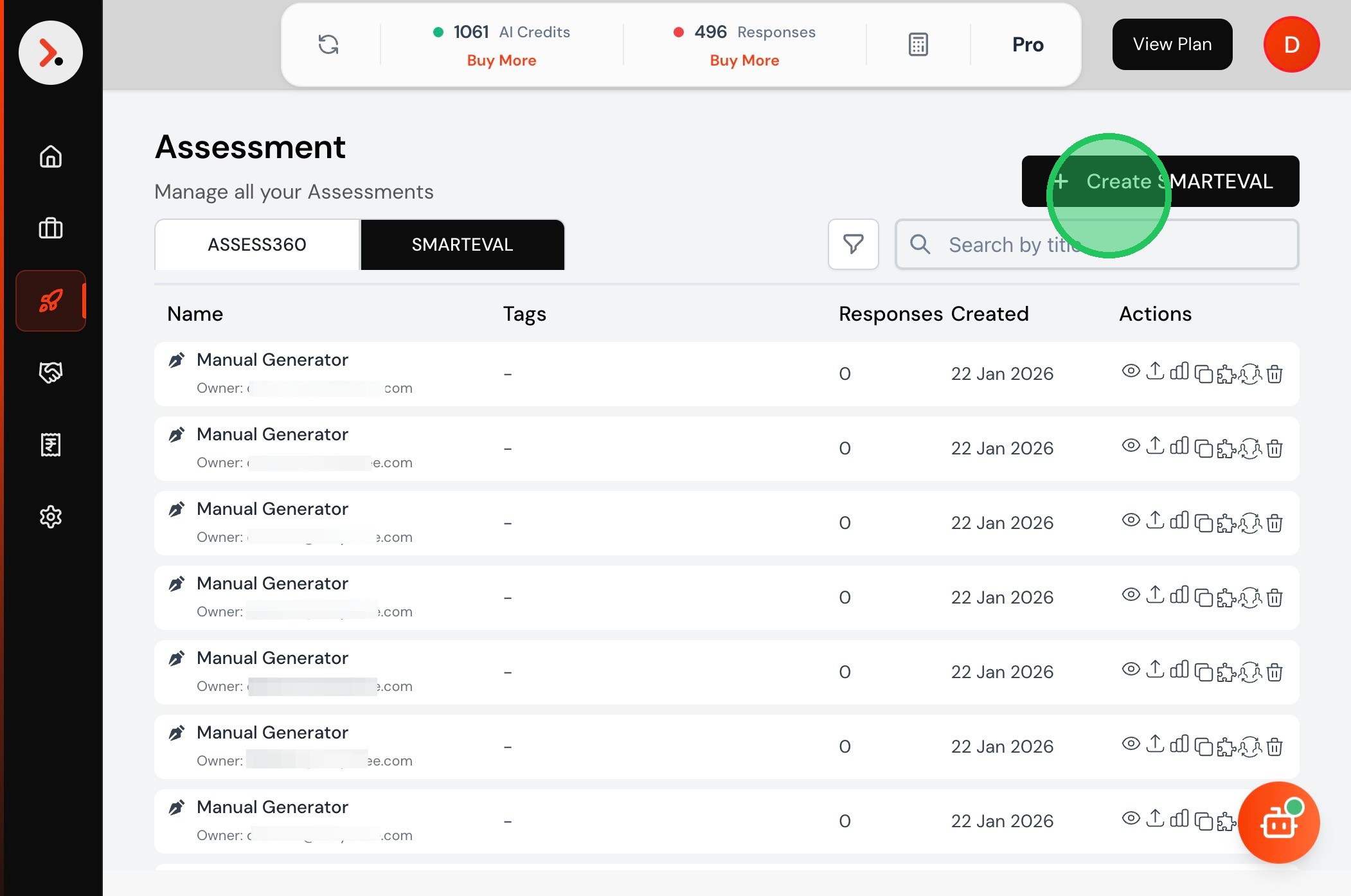Click Buy More under AI Credits
Image resolution: width=1351 pixels, height=896 pixels.
[501, 60]
